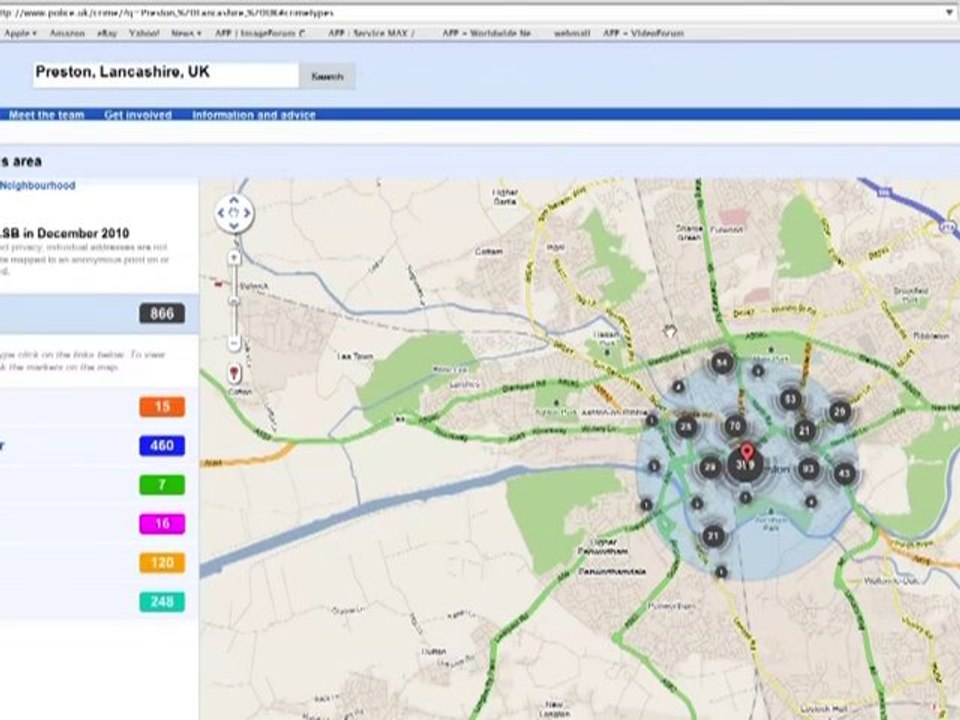Image resolution: width=960 pixels, height=720 pixels.
Task: Open the Get involved link
Action: (138, 115)
